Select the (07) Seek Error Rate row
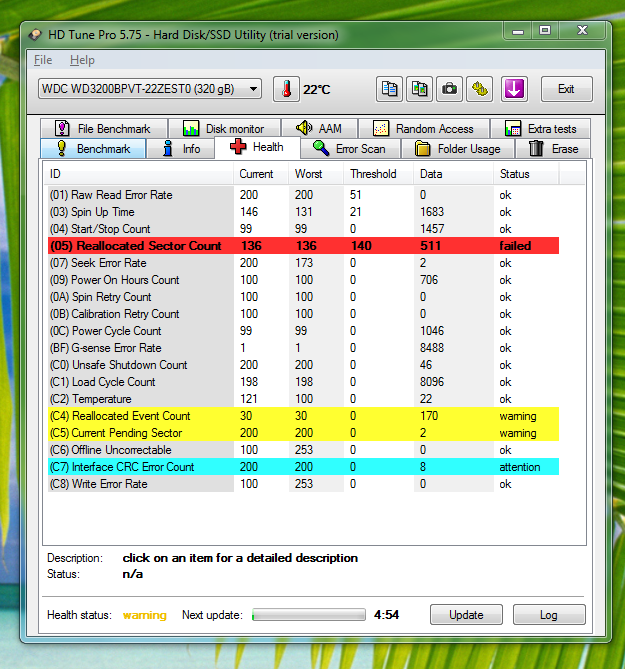 point(303,263)
